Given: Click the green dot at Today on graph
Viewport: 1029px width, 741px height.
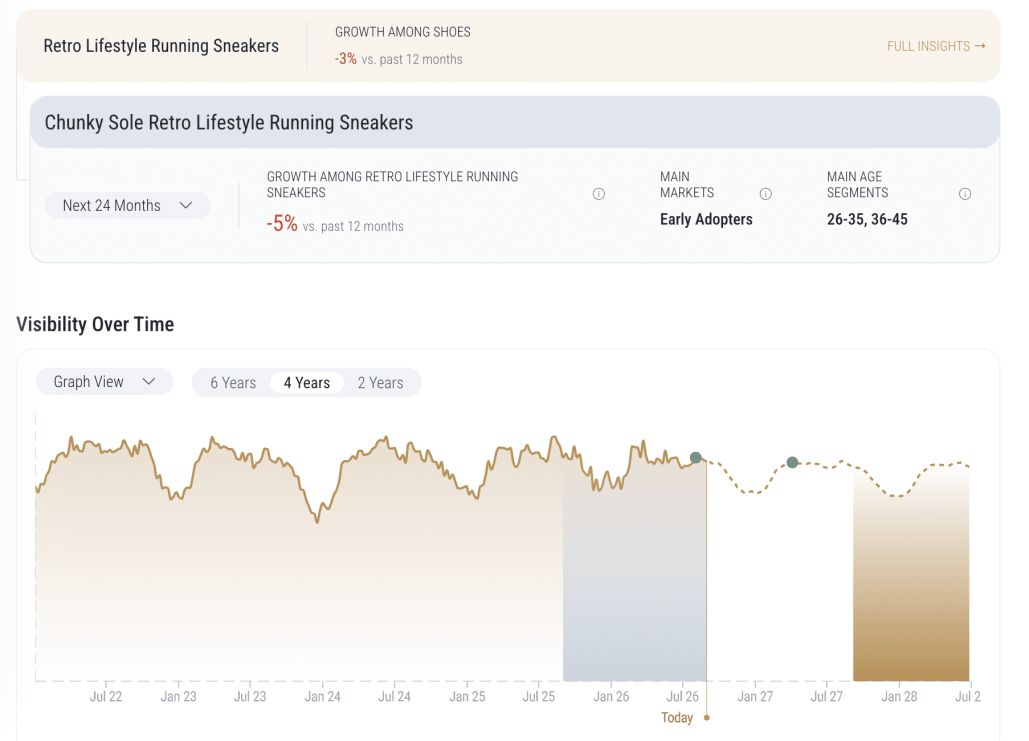Looking at the screenshot, I should [696, 457].
